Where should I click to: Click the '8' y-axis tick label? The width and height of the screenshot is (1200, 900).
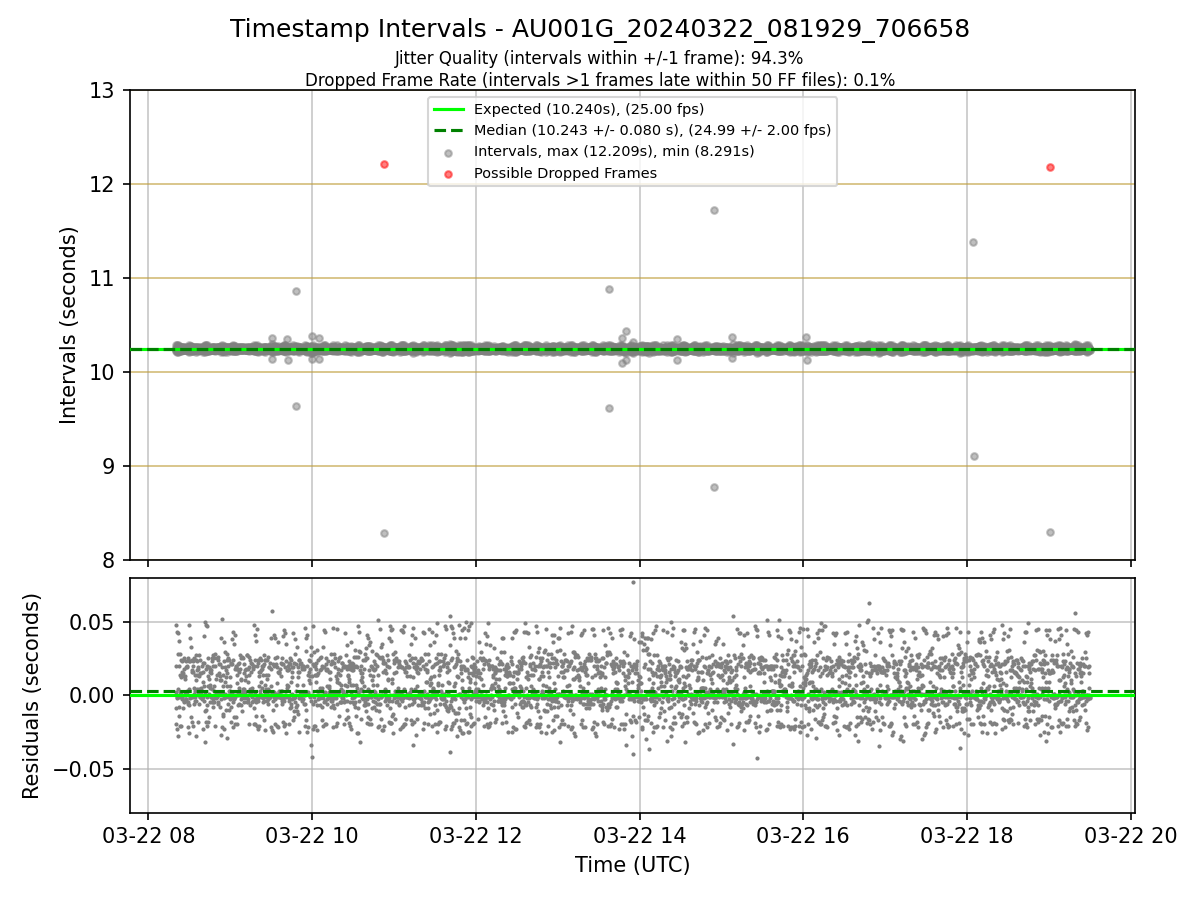pos(110,560)
